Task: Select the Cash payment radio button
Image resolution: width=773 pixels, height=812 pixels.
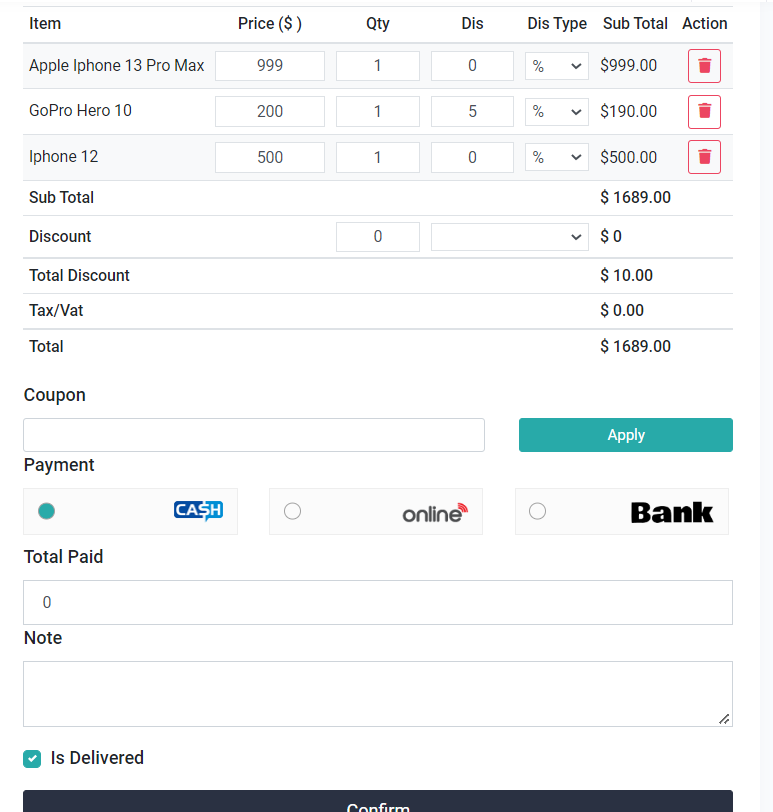Action: pyautogui.click(x=46, y=511)
